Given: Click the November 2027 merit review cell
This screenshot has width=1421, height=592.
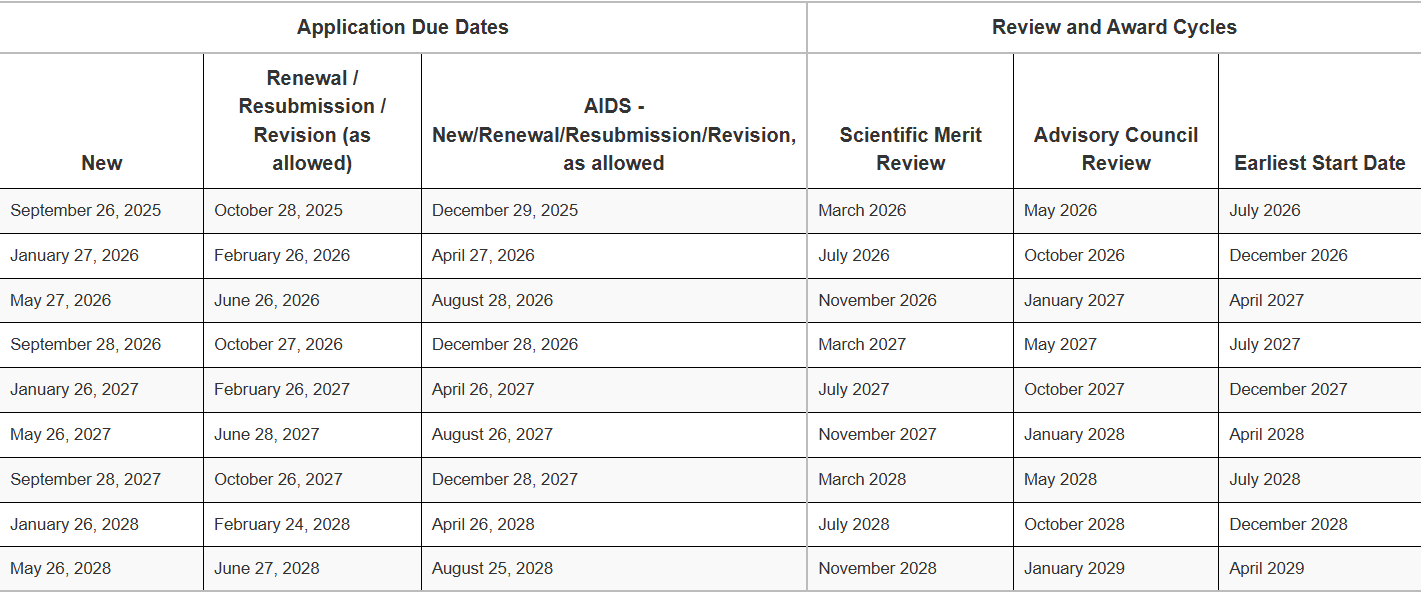Looking at the screenshot, I should pos(877,435).
